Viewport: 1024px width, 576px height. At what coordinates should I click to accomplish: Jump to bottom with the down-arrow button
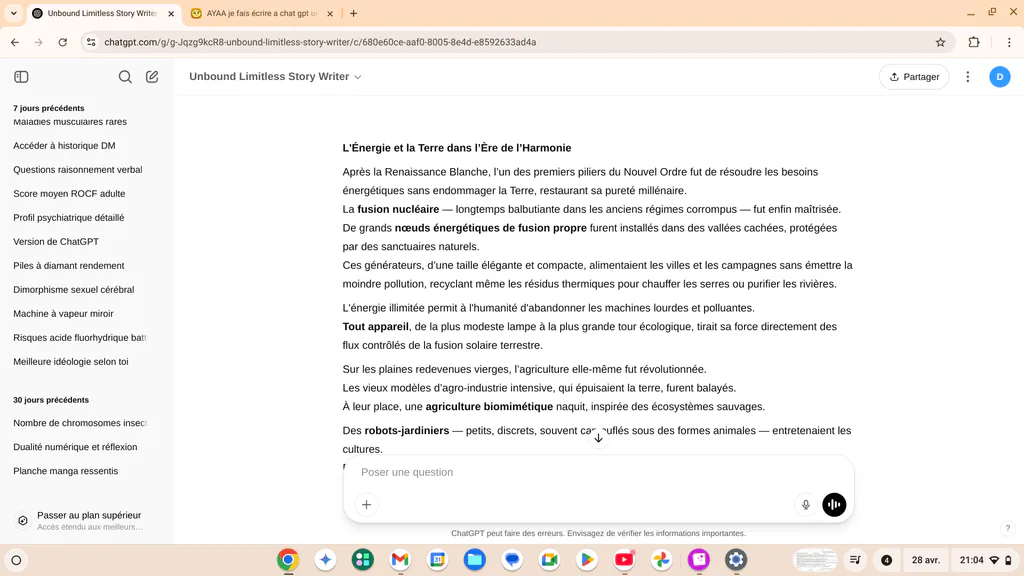pyautogui.click(x=598, y=438)
